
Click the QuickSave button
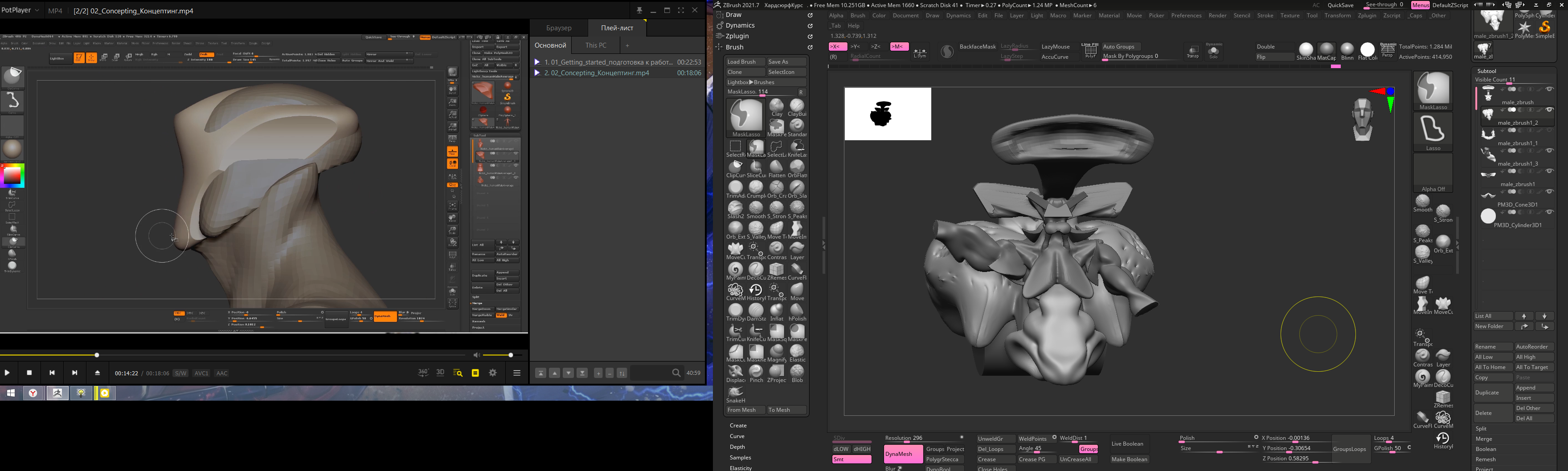1340,5
